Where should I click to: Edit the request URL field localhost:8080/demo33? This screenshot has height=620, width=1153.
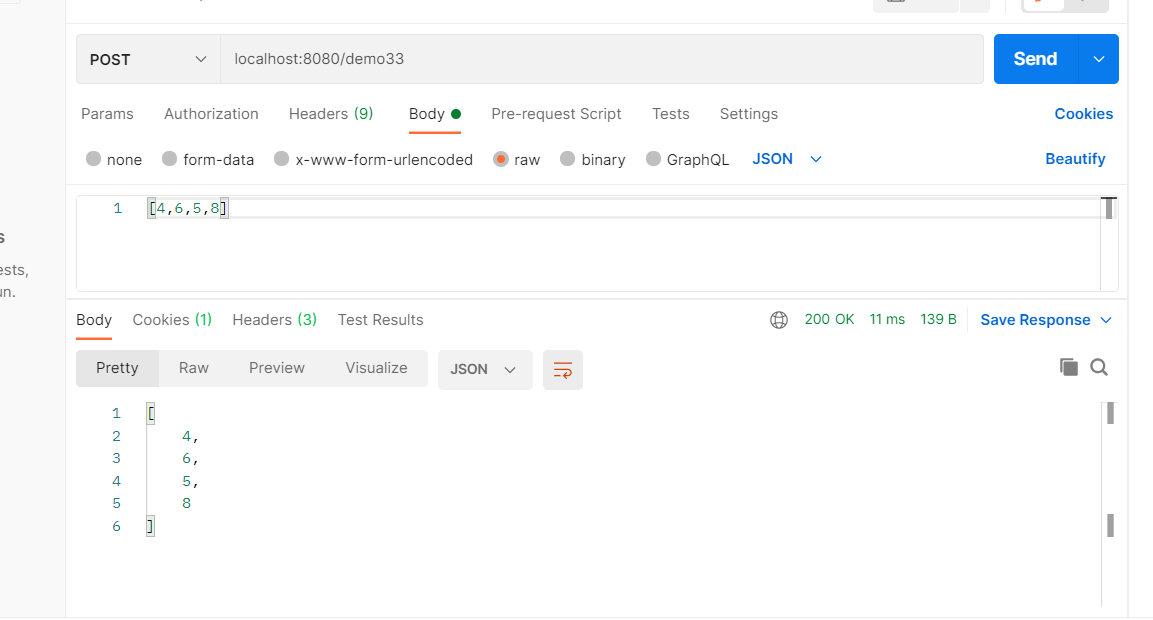[x=602, y=59]
